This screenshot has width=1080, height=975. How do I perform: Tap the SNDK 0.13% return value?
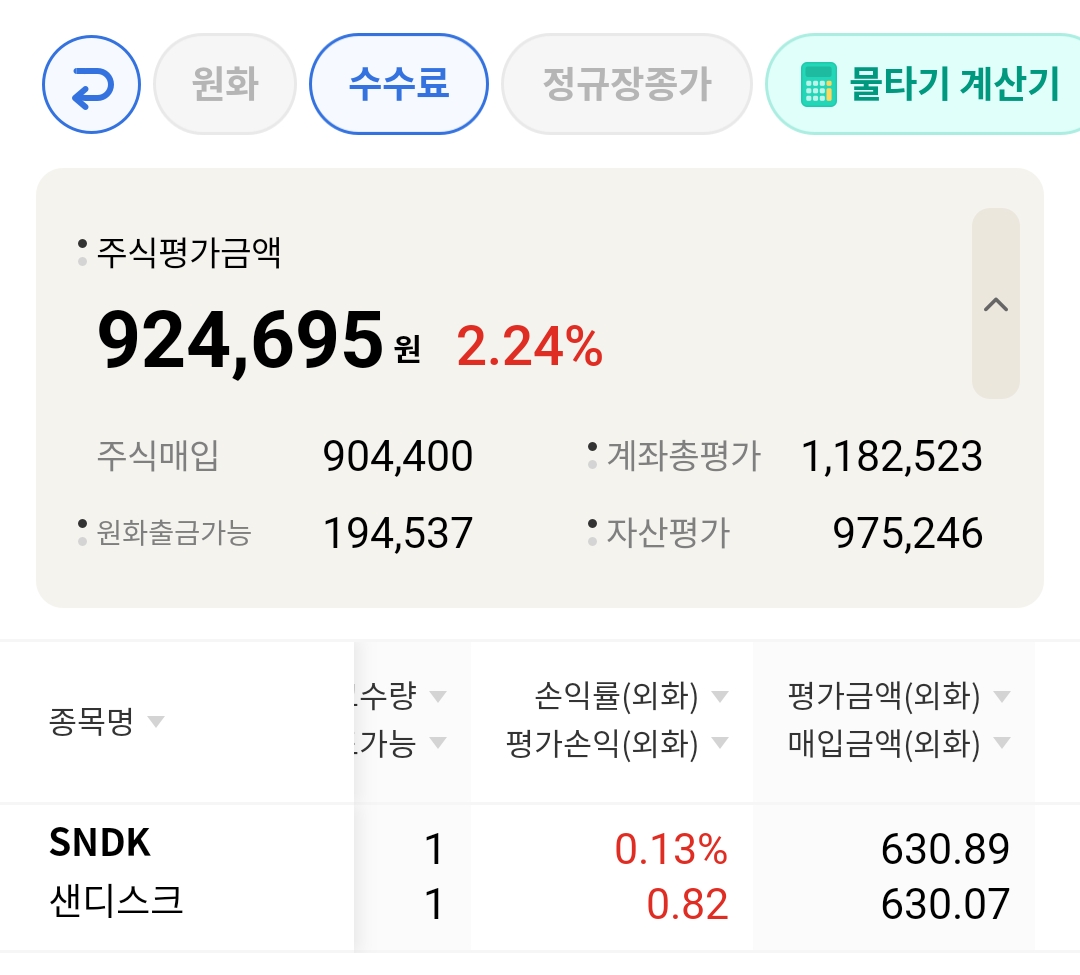(670, 850)
